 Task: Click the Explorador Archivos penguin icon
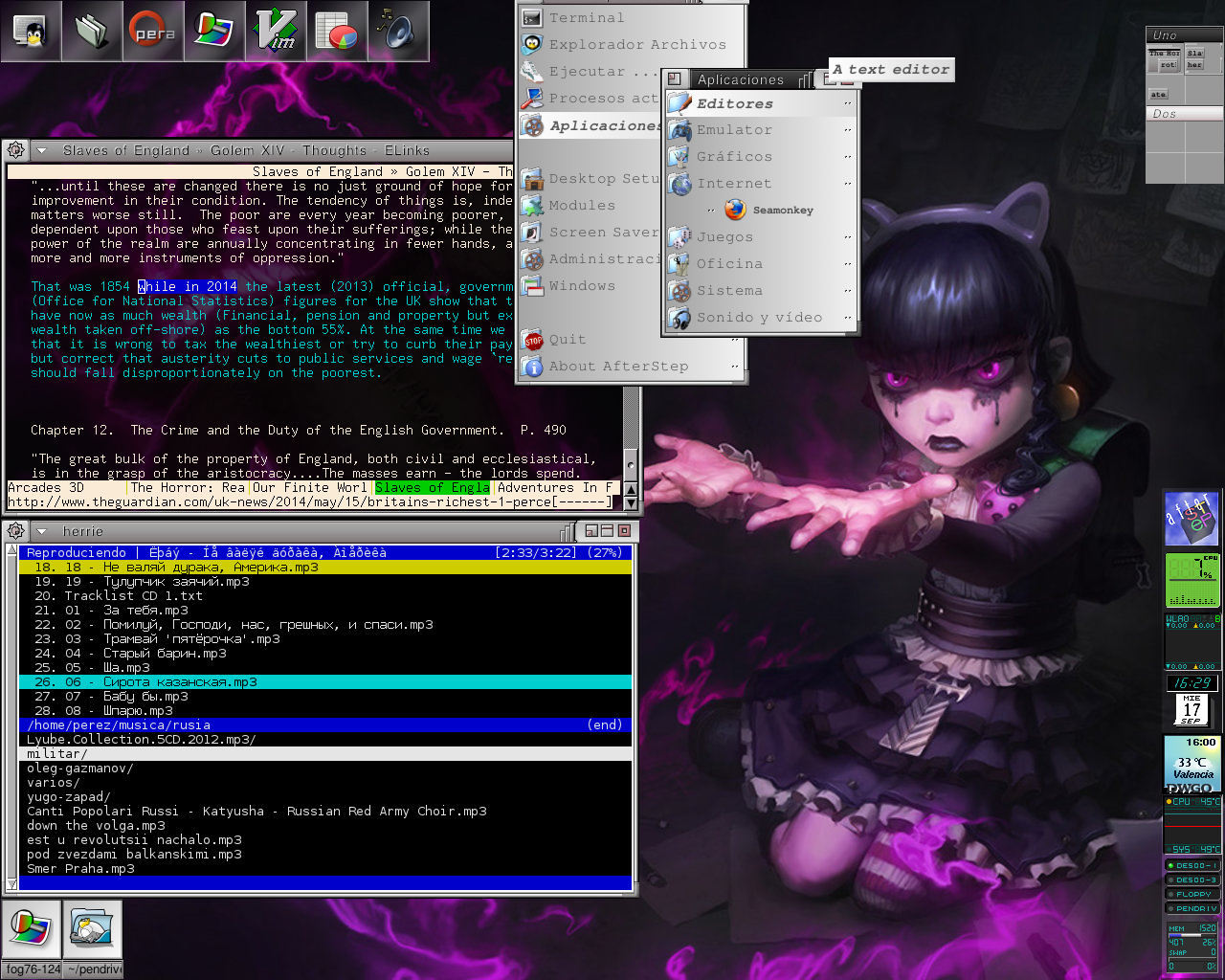[532, 44]
